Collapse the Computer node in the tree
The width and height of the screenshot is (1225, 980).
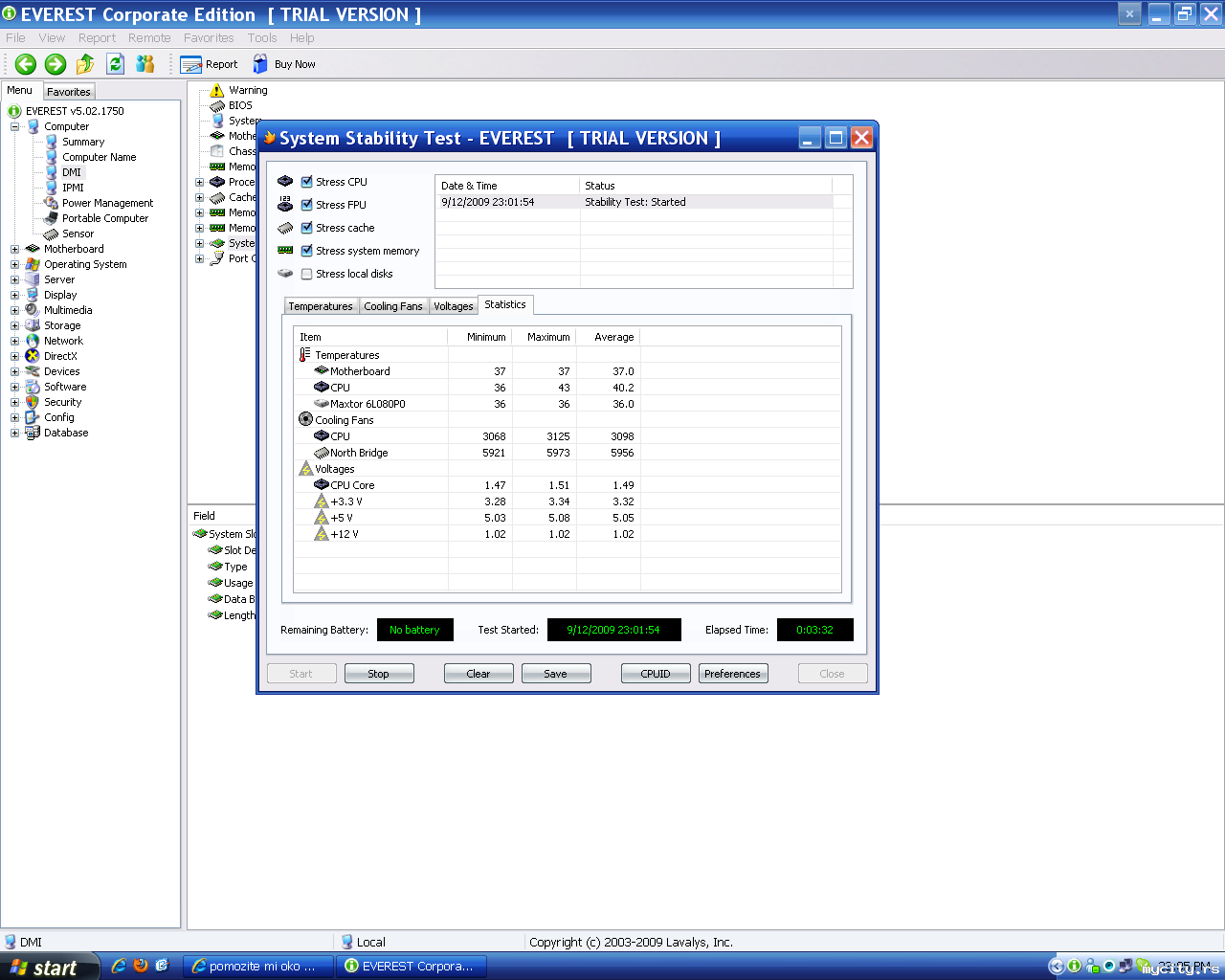(x=15, y=126)
